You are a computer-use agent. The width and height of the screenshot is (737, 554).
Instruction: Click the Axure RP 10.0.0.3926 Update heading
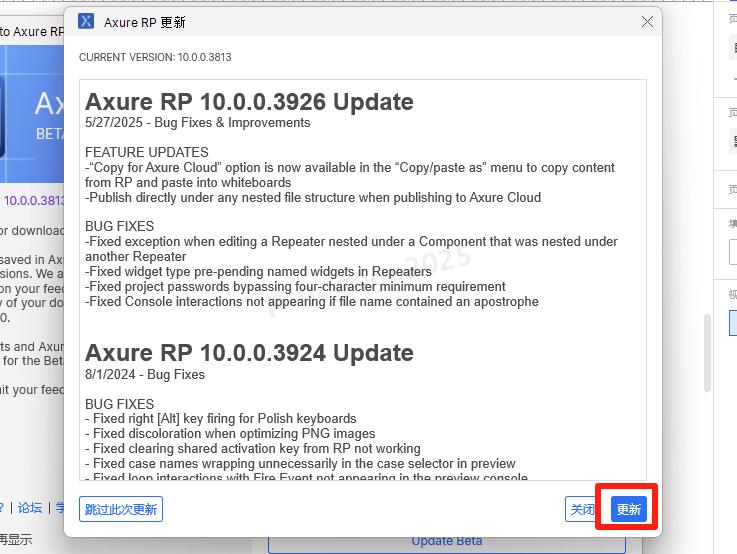(x=249, y=102)
